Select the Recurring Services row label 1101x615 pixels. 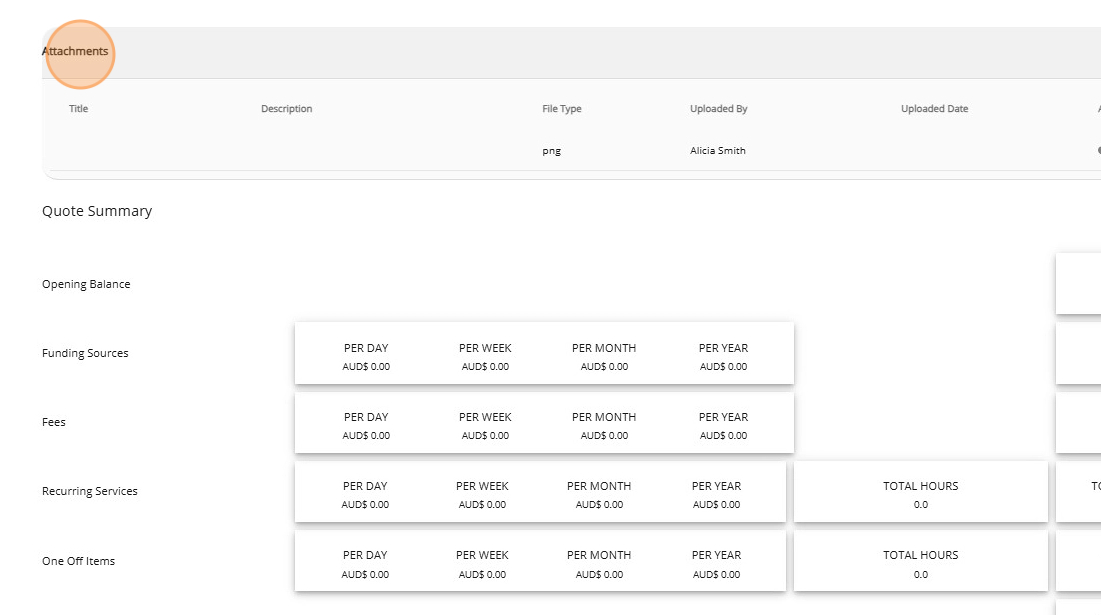coord(90,491)
